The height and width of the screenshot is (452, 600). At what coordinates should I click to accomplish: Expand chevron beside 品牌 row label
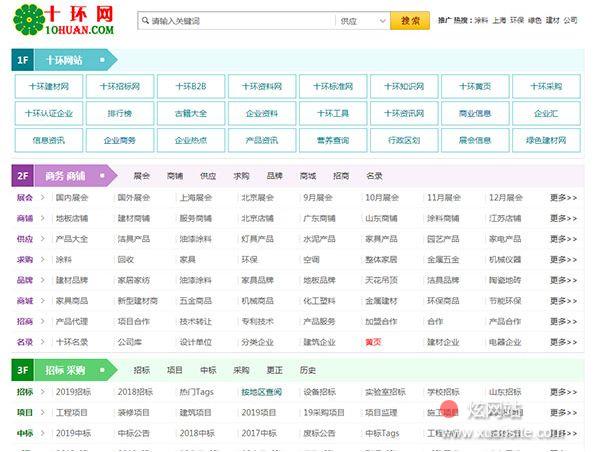[x=42, y=280]
